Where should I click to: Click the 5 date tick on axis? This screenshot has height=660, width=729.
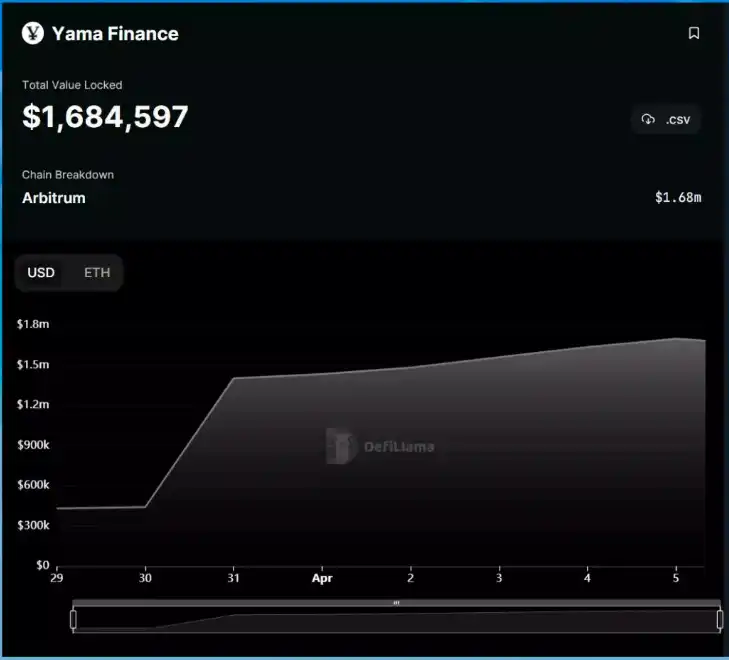pos(676,578)
